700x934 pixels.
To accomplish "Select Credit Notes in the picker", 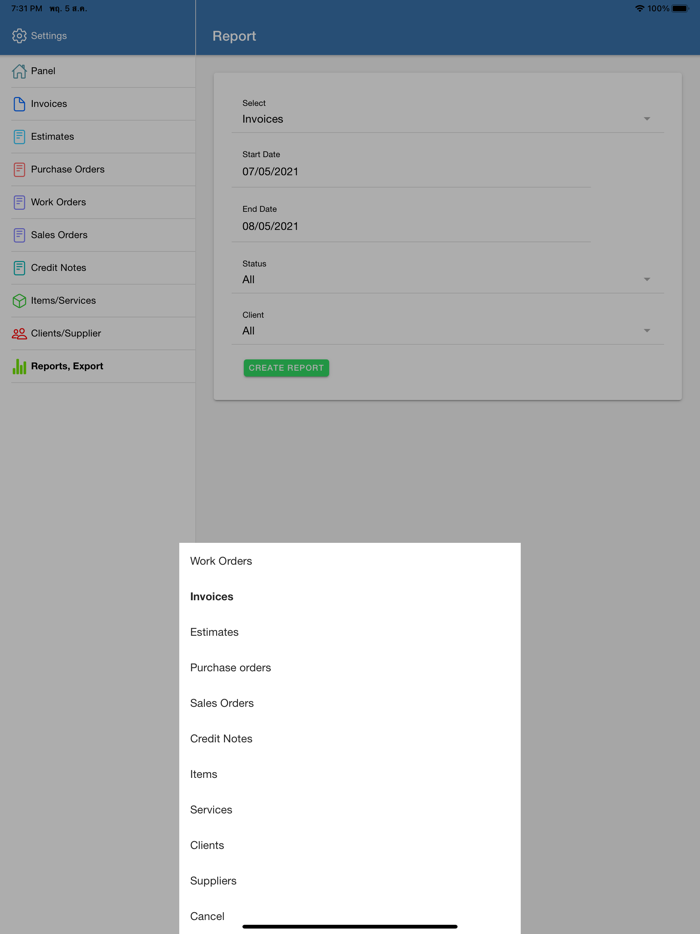I will click(x=350, y=739).
